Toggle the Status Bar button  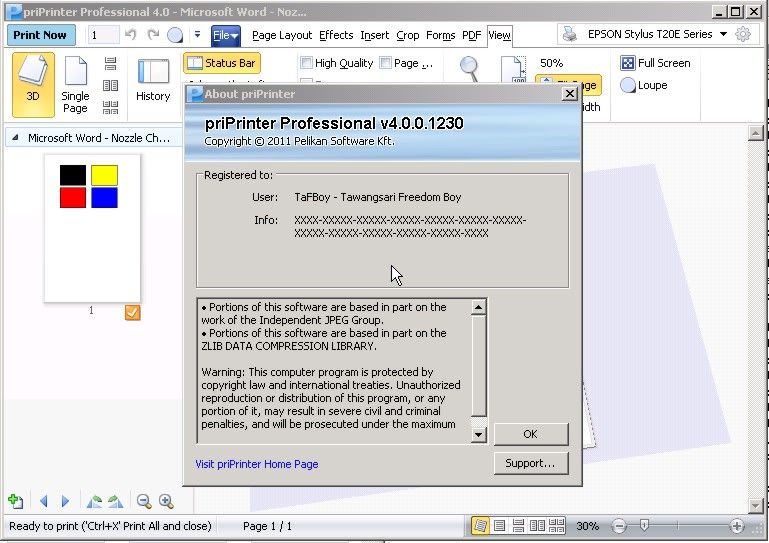pos(222,63)
